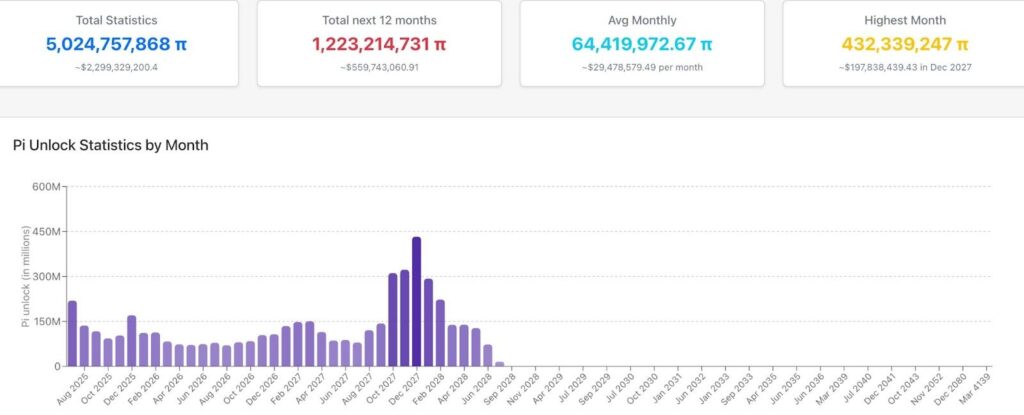Click the Highest Month card

click(904, 42)
